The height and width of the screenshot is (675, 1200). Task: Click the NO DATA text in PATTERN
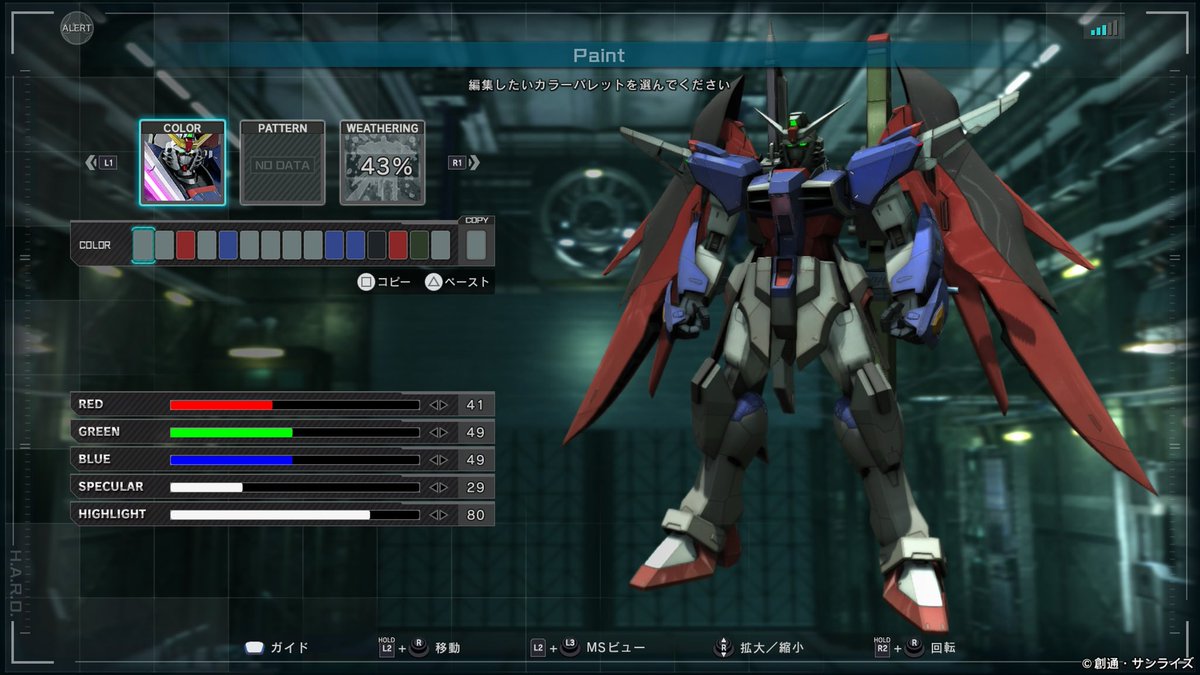(283, 165)
